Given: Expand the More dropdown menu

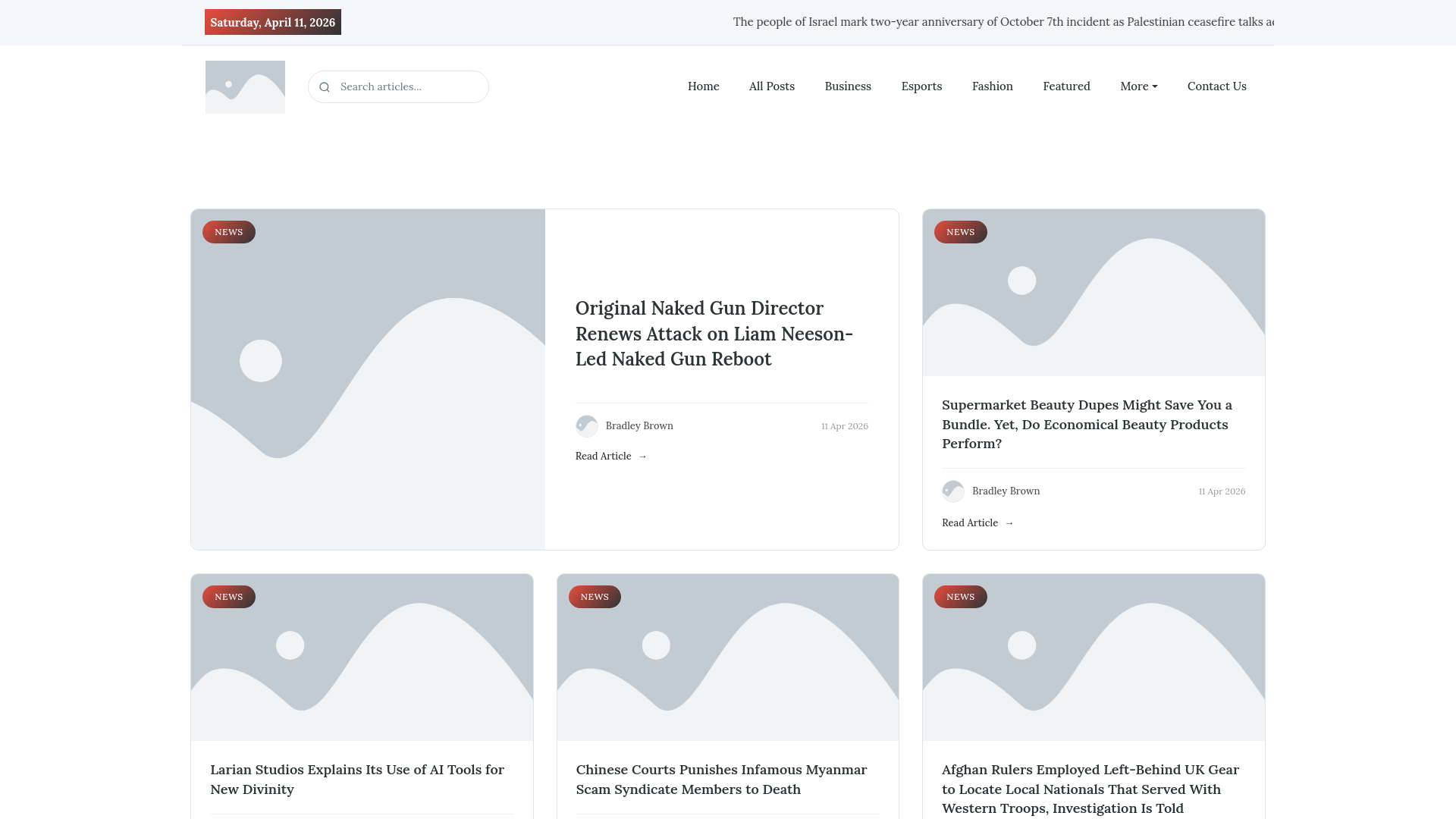Looking at the screenshot, I should coord(1138,86).
